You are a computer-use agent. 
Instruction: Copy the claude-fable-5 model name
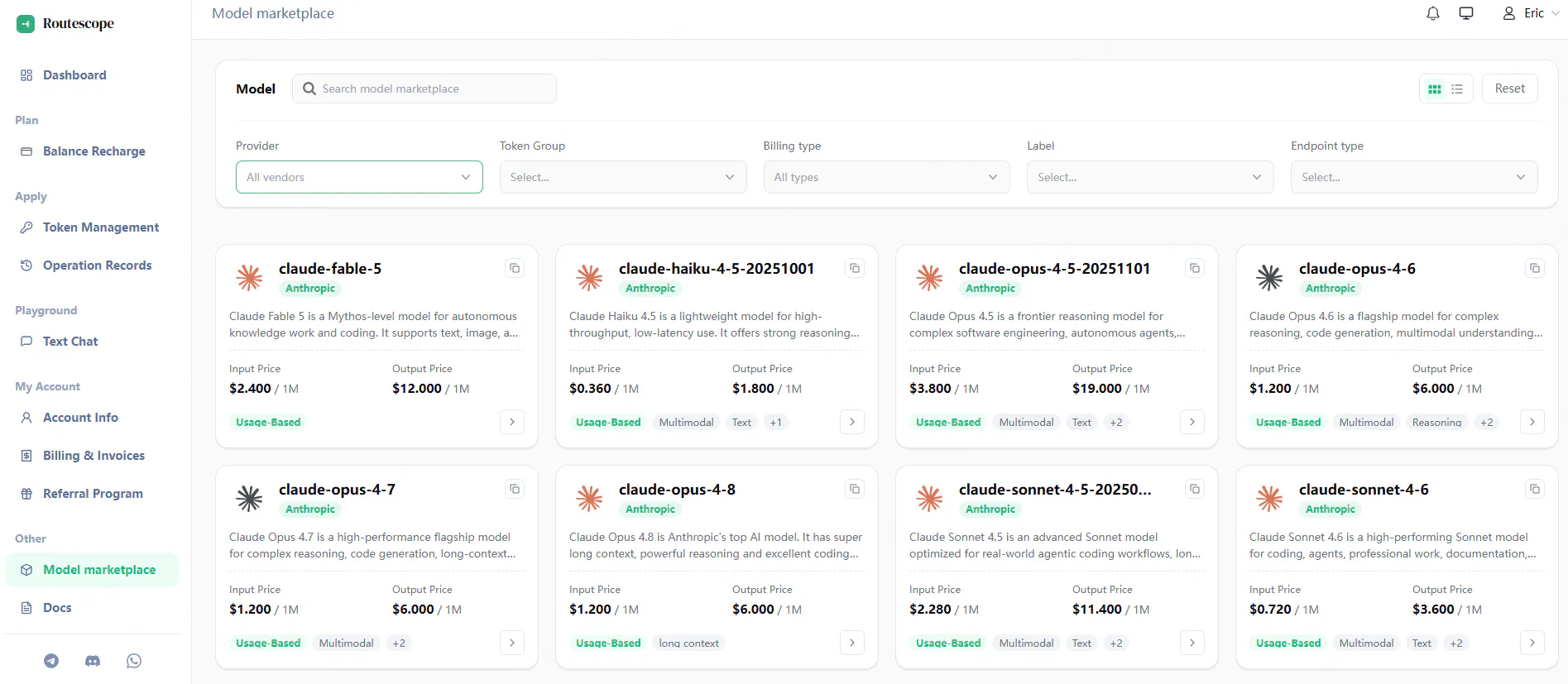coord(515,268)
